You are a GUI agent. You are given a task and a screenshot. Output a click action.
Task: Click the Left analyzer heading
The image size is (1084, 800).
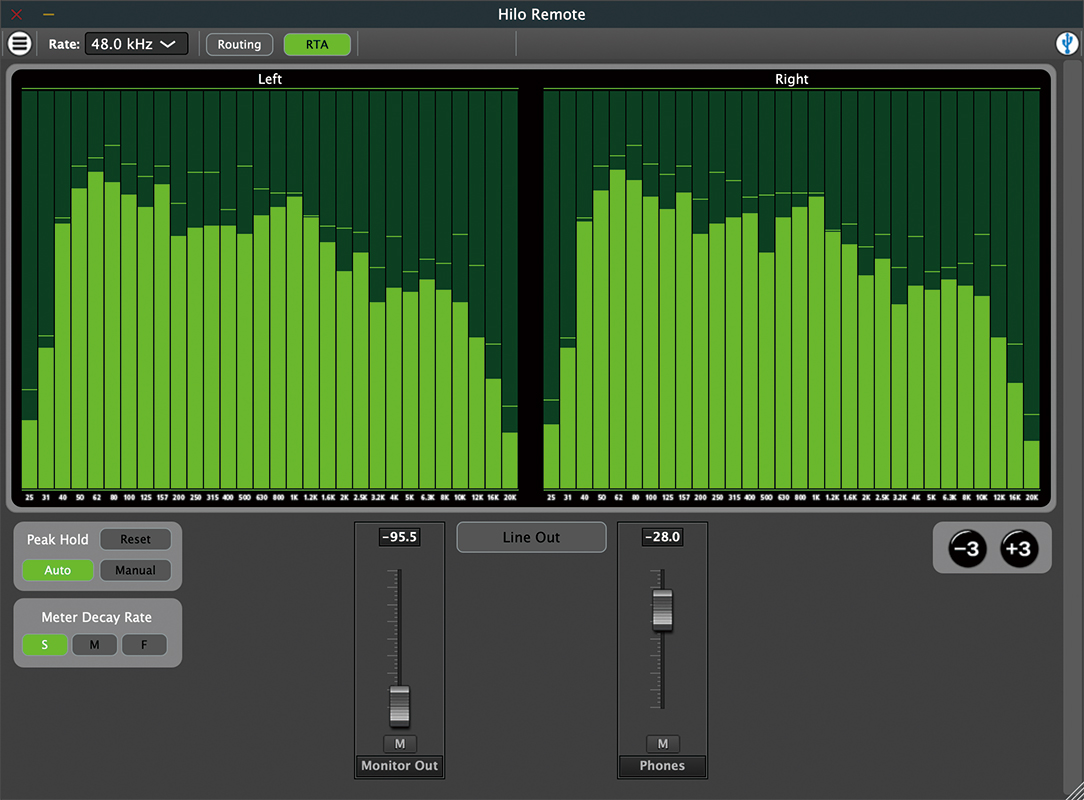(x=270, y=79)
